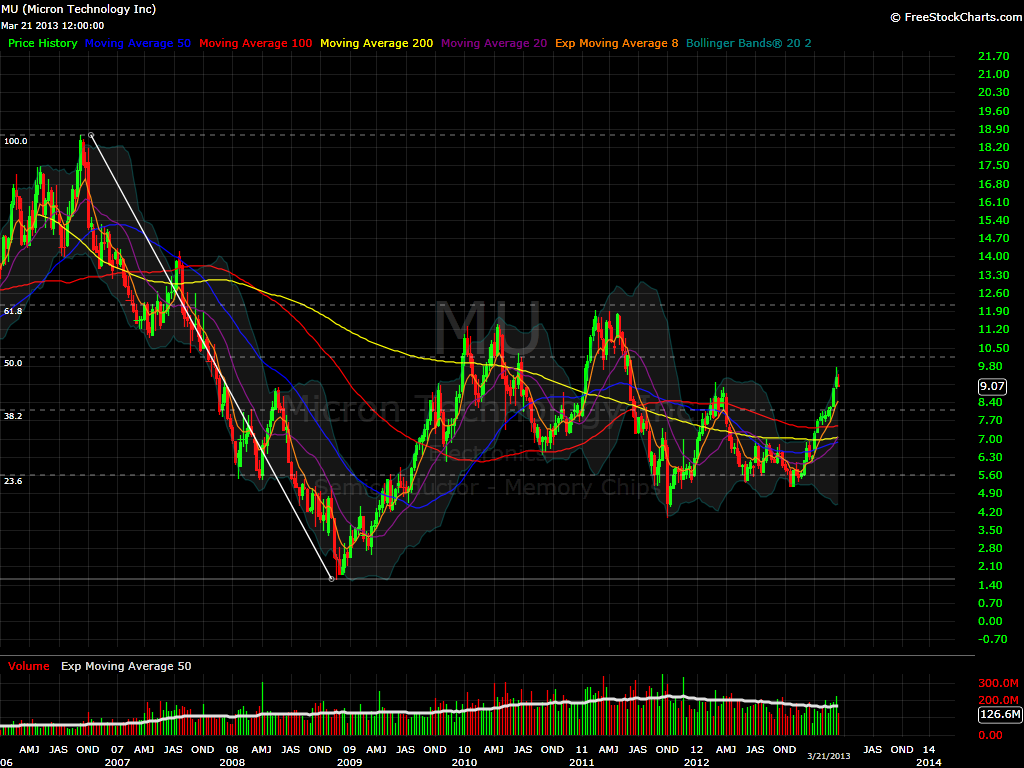Click the 21.70 price axis label

(993, 56)
